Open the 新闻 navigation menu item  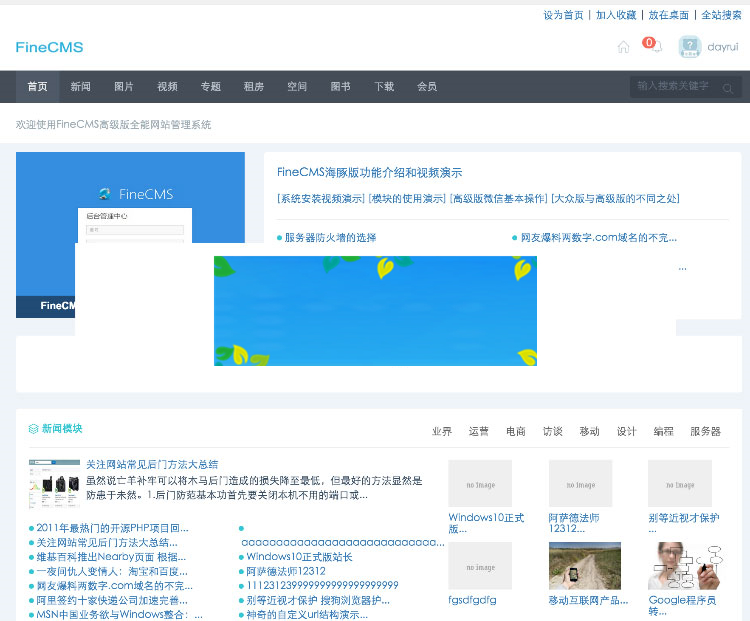(x=80, y=87)
